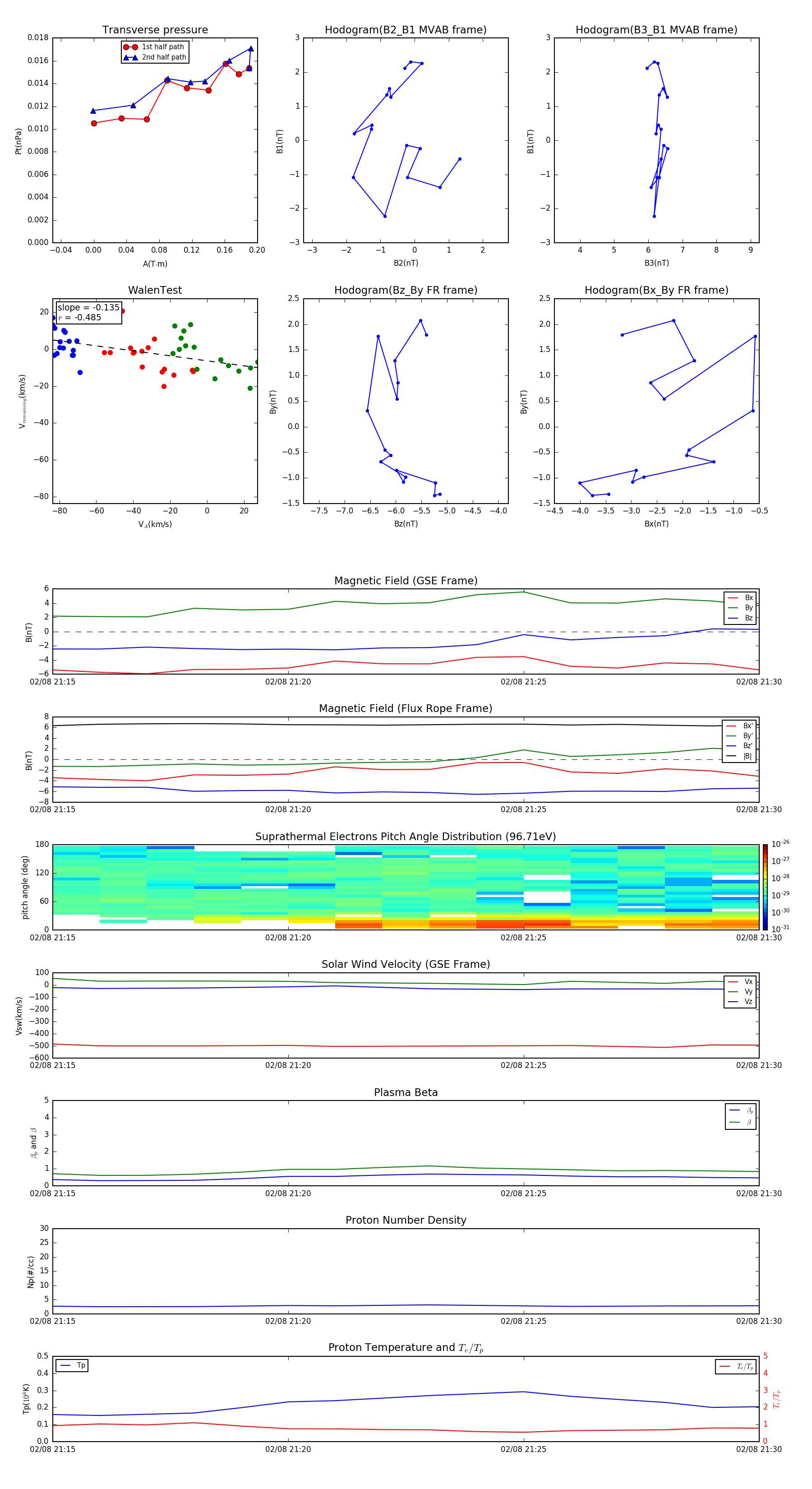The width and height of the screenshot is (812, 1489).
Task: Click the 'Bx(nT)' x-axis label
Action: pos(656,524)
